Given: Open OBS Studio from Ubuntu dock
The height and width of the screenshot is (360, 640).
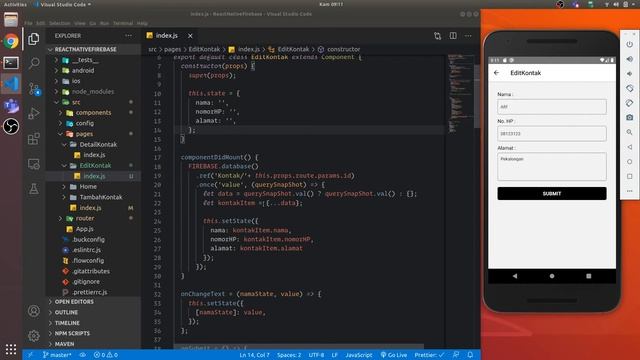Looking at the screenshot, I should pyautogui.click(x=11, y=126).
